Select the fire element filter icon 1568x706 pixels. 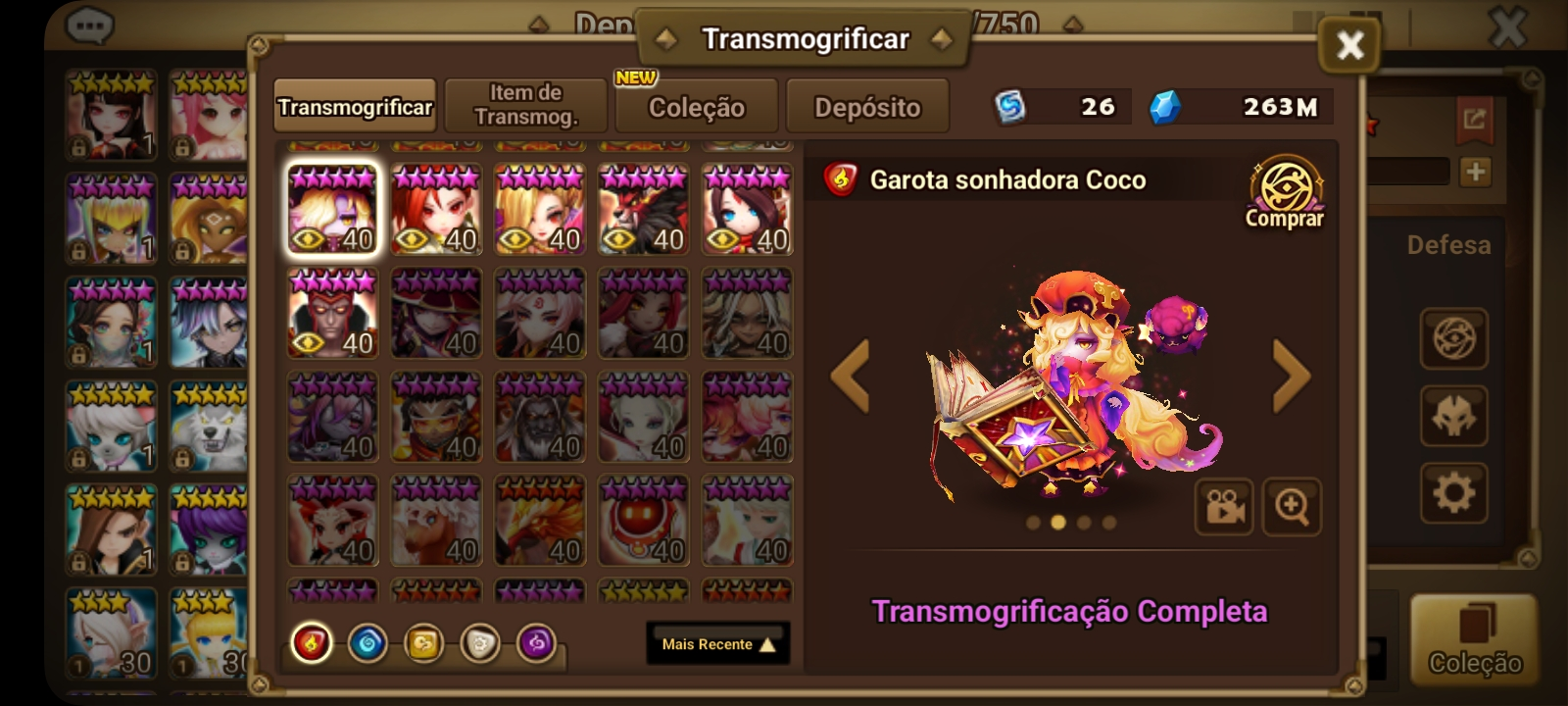(312, 644)
